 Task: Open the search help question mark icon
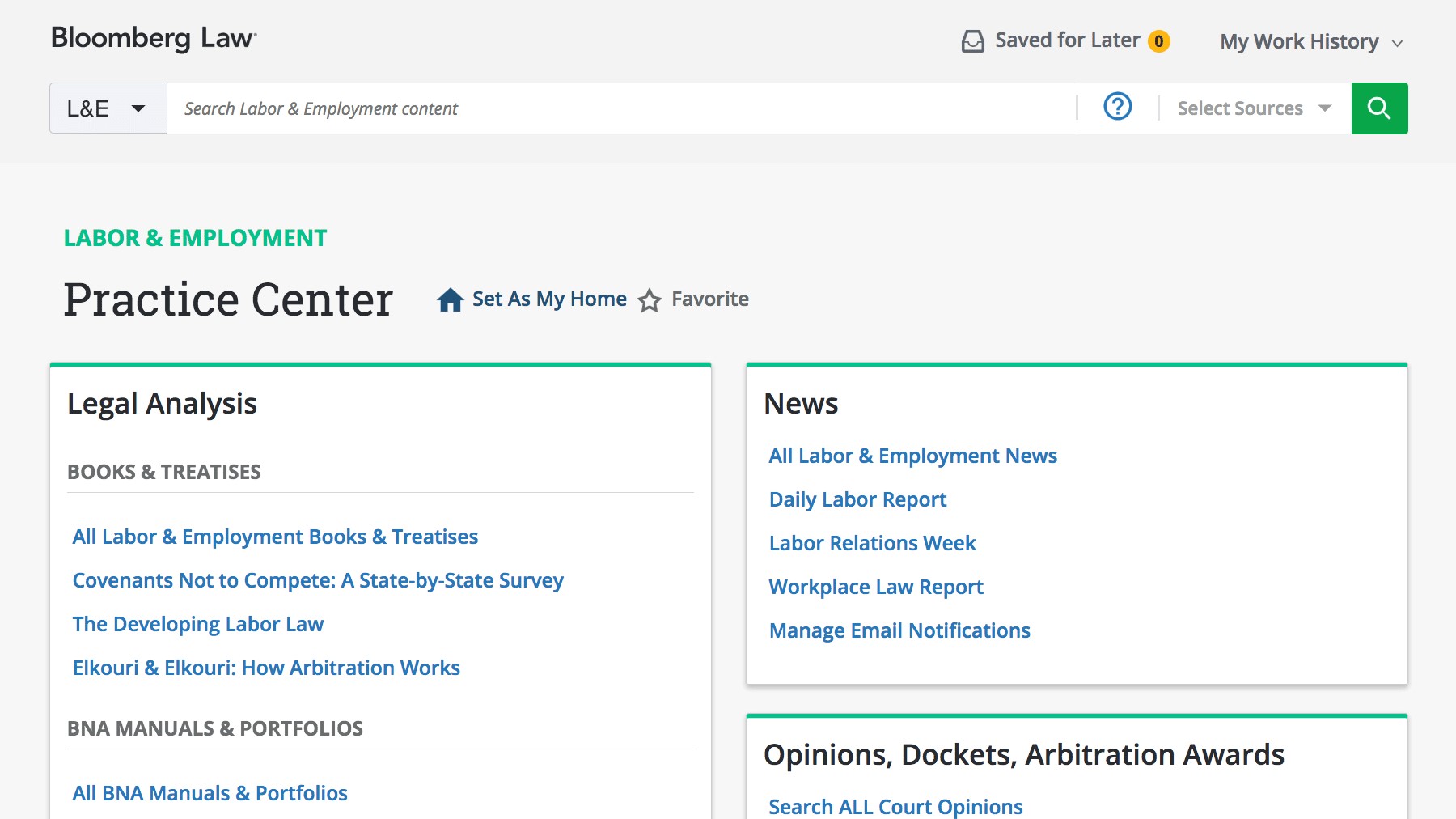click(x=1118, y=107)
